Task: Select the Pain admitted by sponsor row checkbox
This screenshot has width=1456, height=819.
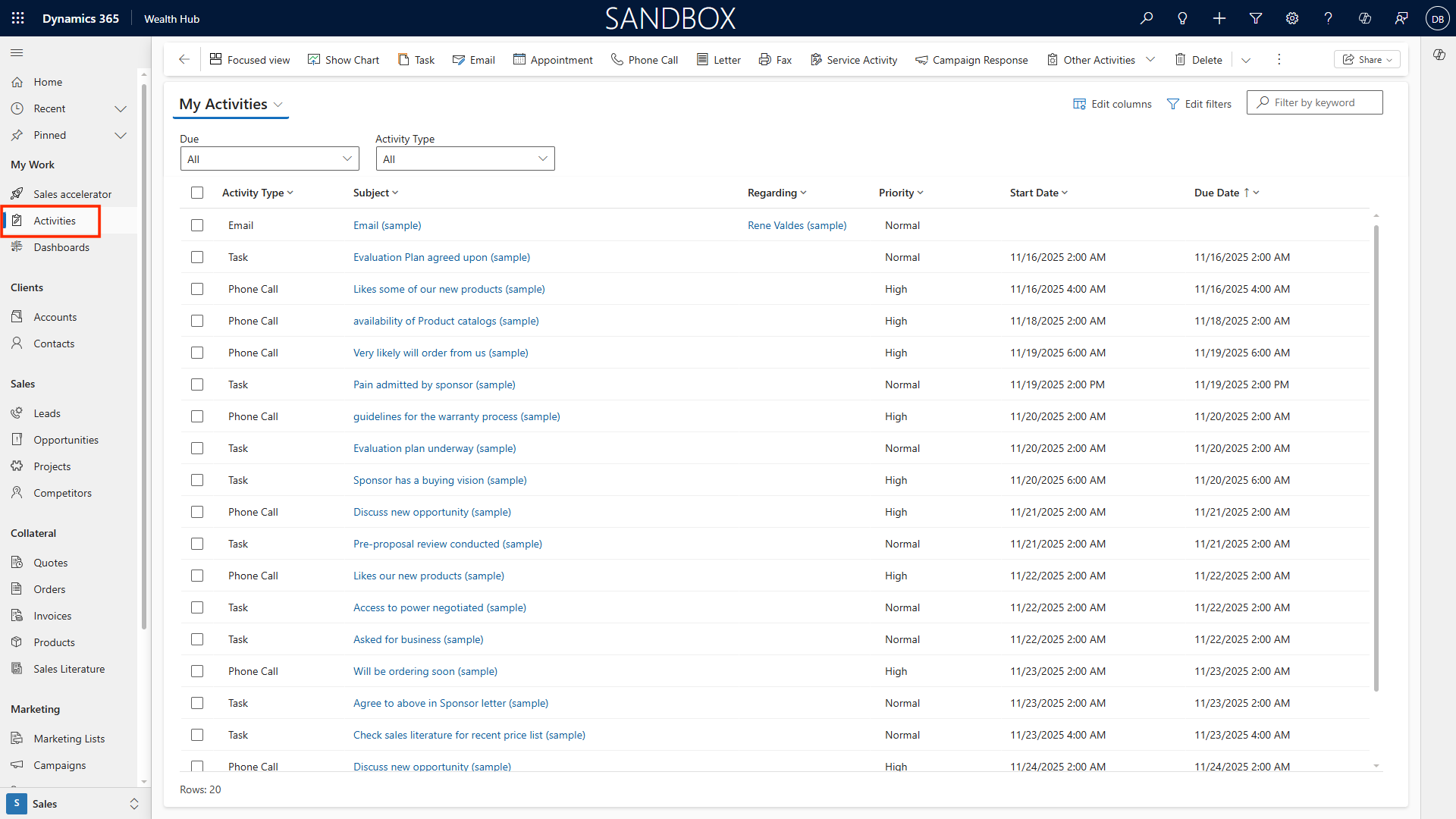Action: [197, 384]
